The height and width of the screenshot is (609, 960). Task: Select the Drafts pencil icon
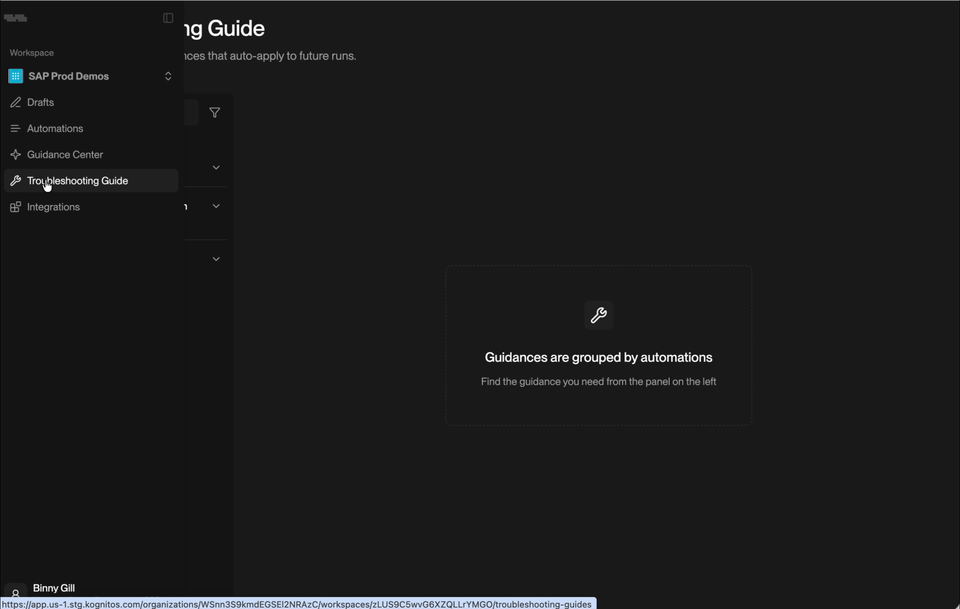coord(16,101)
